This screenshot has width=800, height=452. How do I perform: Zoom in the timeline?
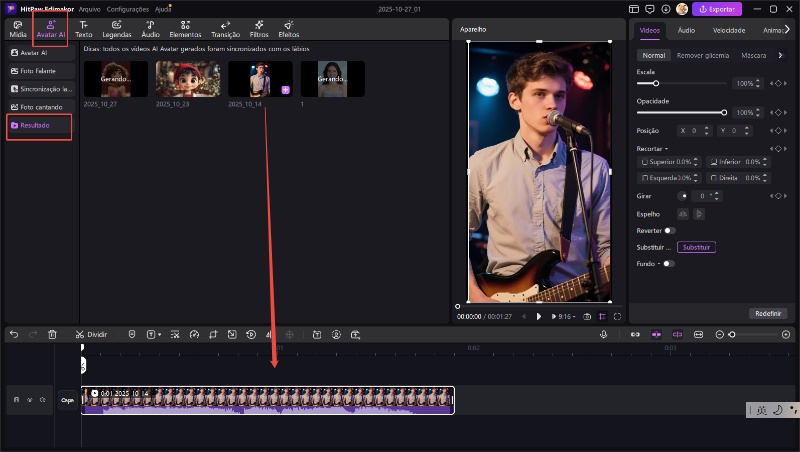click(x=786, y=334)
